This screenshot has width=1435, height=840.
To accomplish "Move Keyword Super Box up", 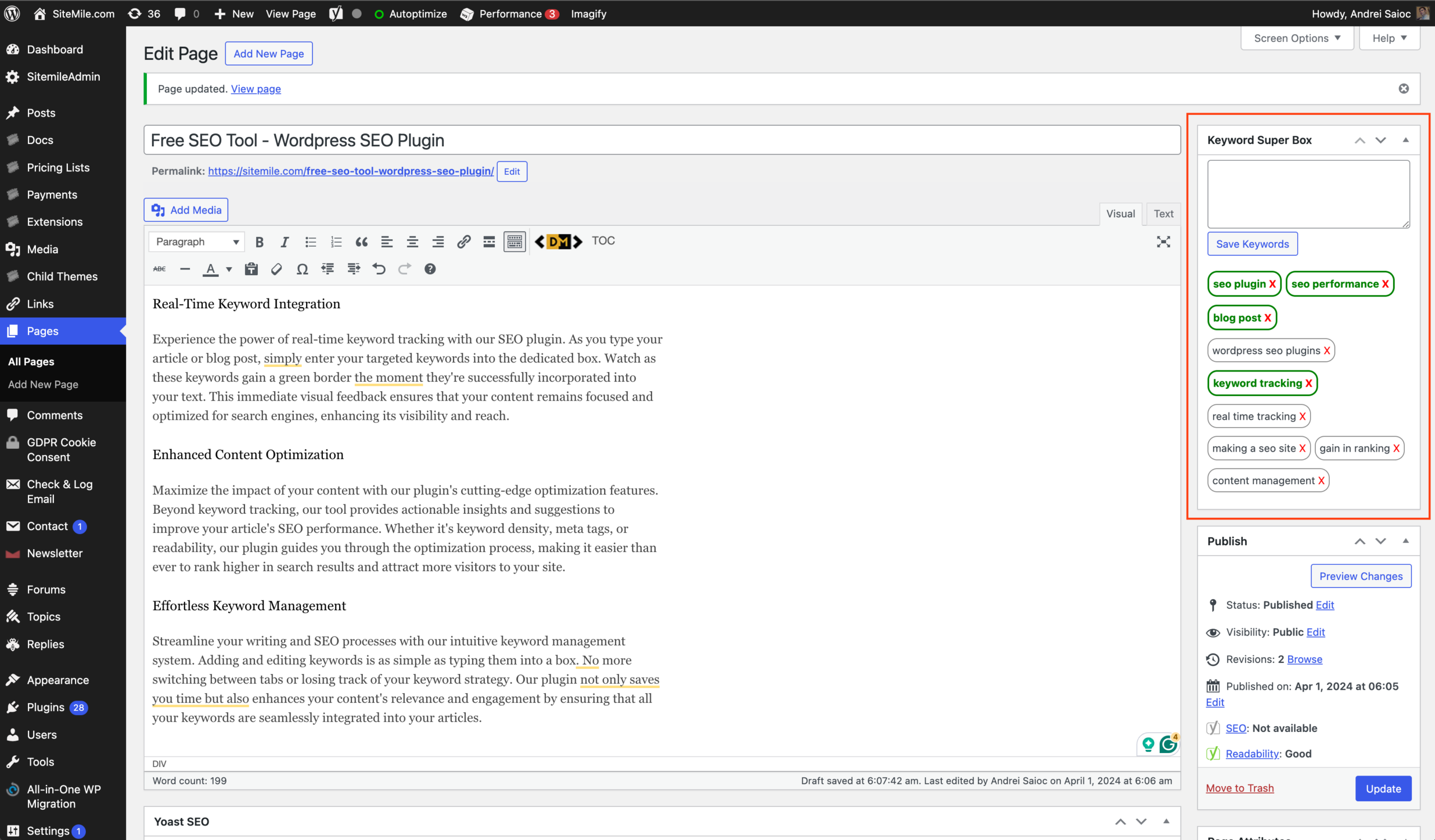I will (1360, 140).
